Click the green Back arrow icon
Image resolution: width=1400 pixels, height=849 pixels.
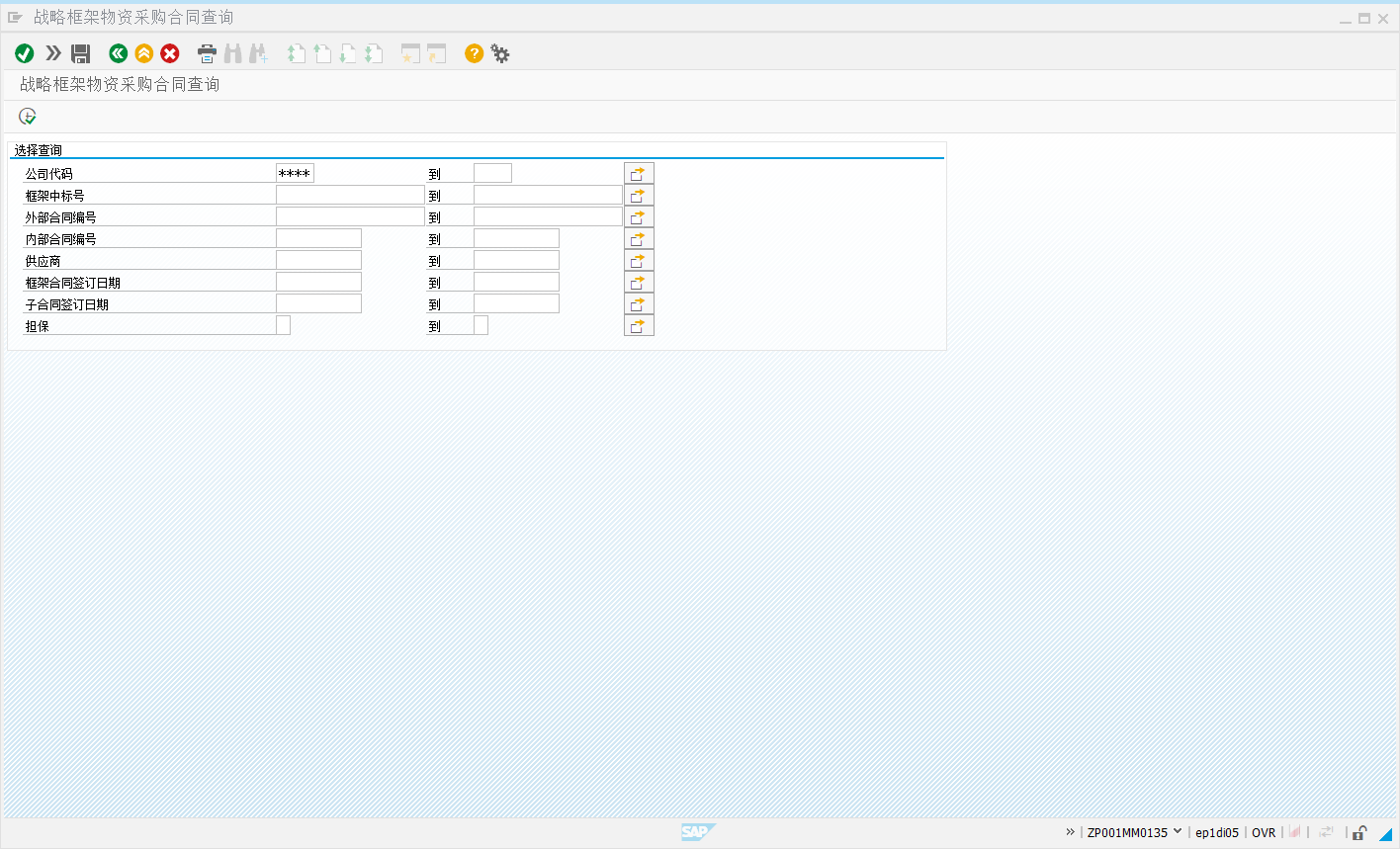tap(119, 53)
